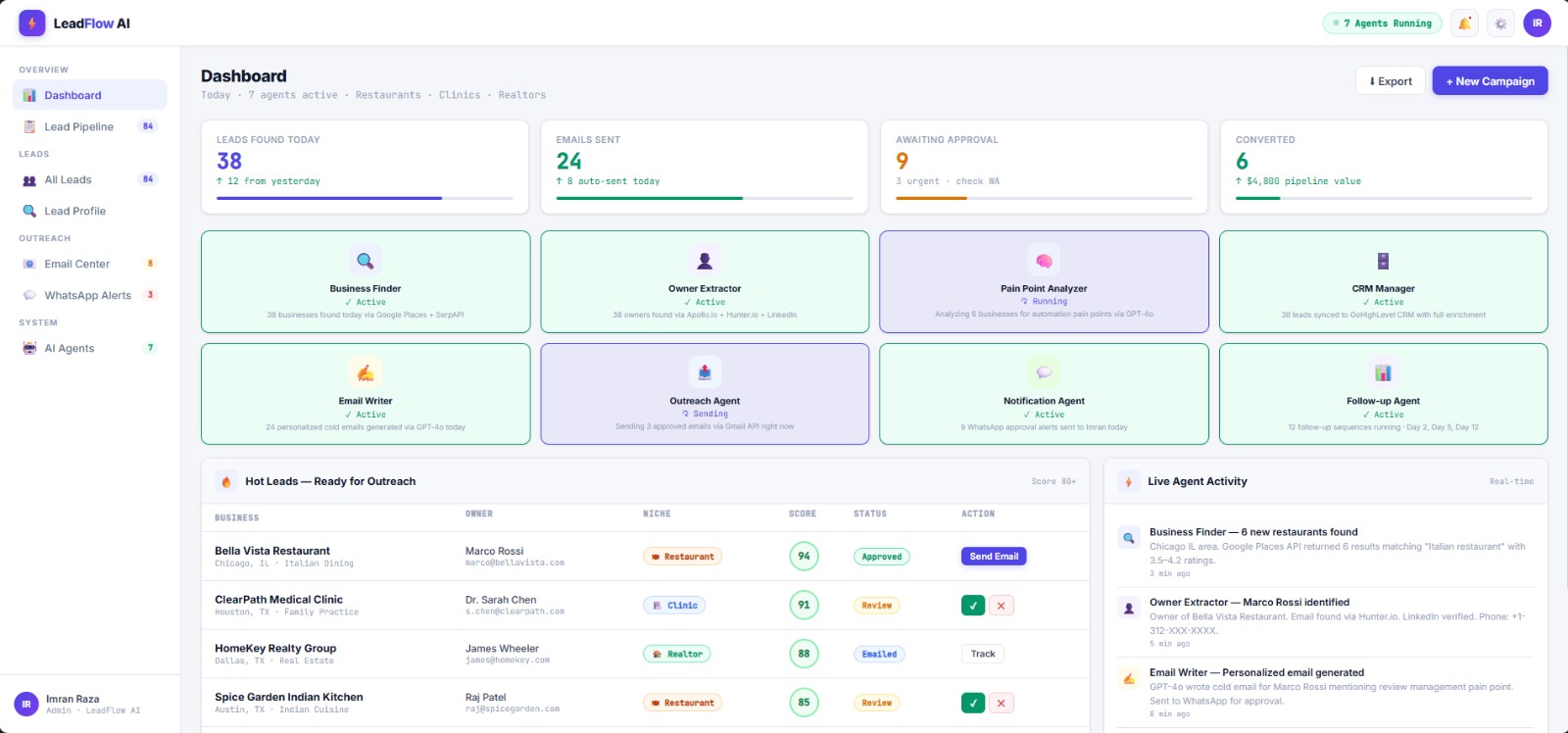This screenshot has height=733, width=1568.
Task: Click the Awaiting Approval progress bar
Action: tap(1044, 198)
